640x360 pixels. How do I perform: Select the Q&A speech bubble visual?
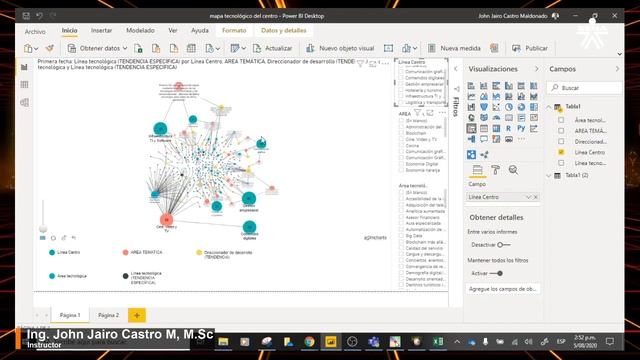(x=484, y=139)
